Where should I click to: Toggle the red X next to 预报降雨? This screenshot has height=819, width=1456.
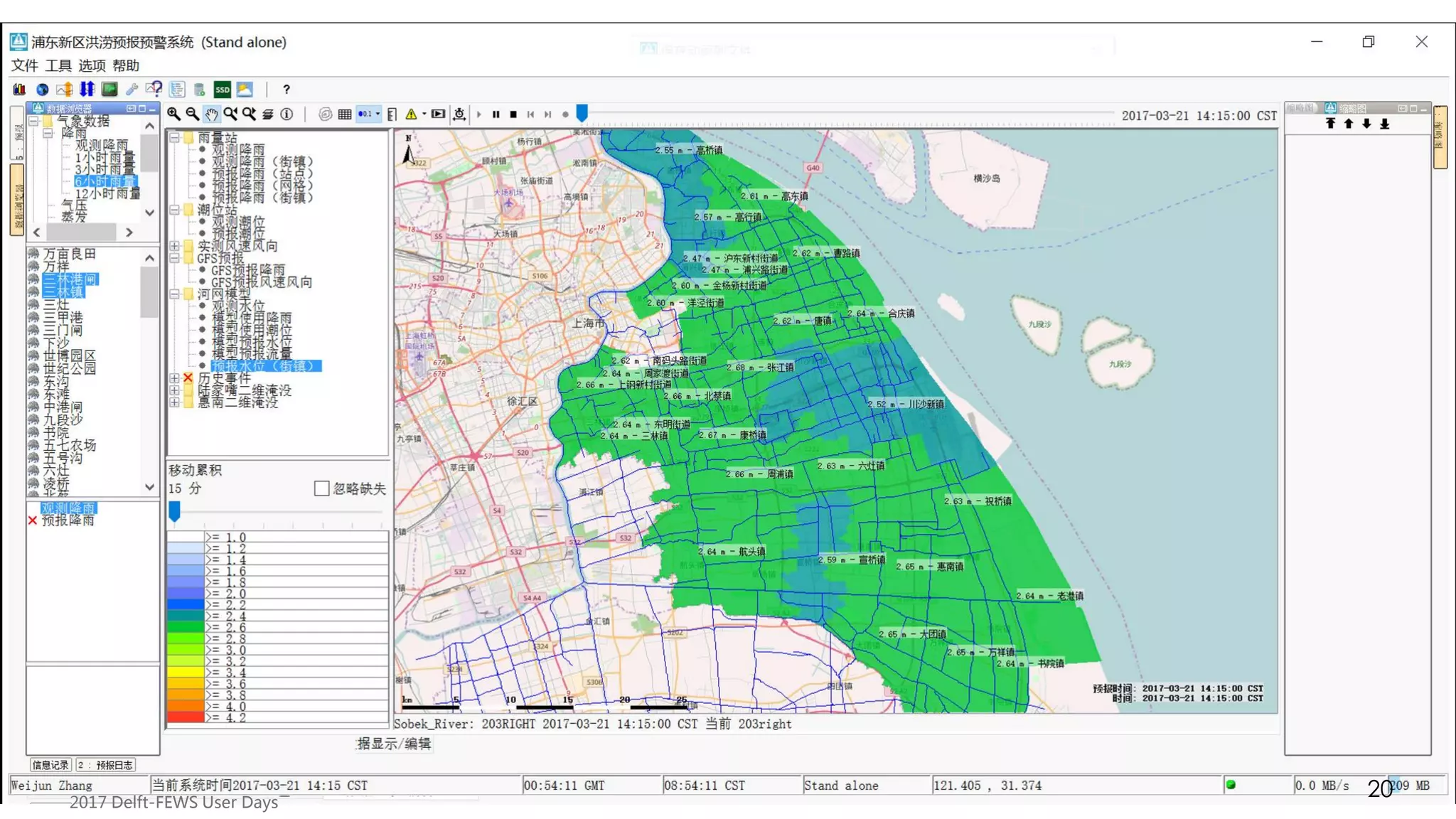point(33,520)
